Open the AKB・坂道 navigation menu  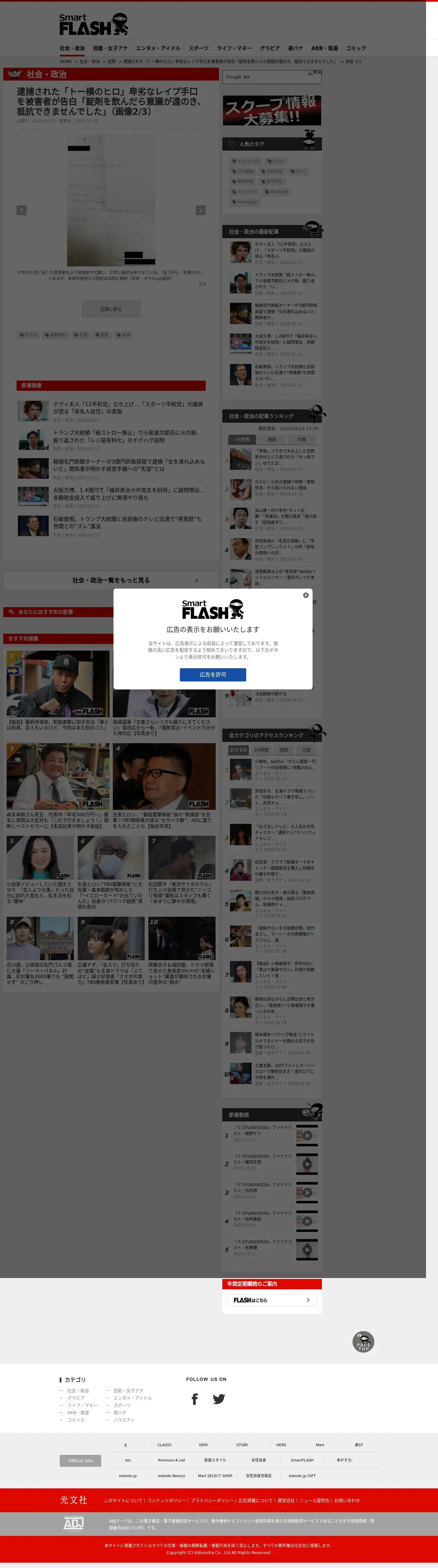324,48
